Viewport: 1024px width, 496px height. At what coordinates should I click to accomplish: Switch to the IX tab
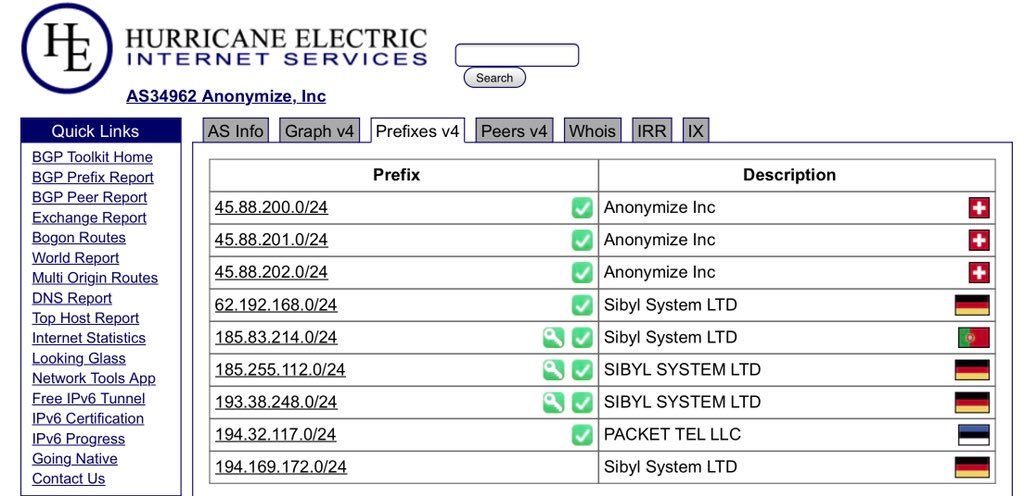click(x=696, y=131)
